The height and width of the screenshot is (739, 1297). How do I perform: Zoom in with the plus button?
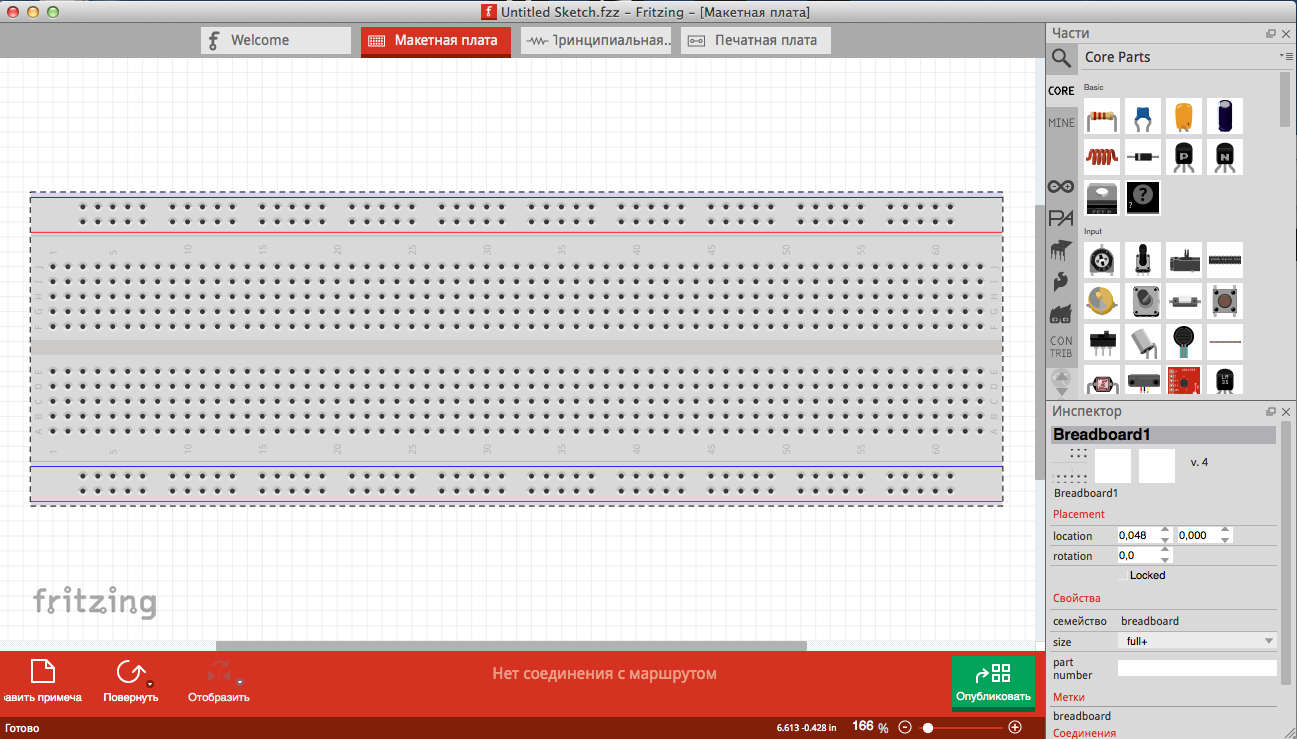pyautogui.click(x=1015, y=727)
